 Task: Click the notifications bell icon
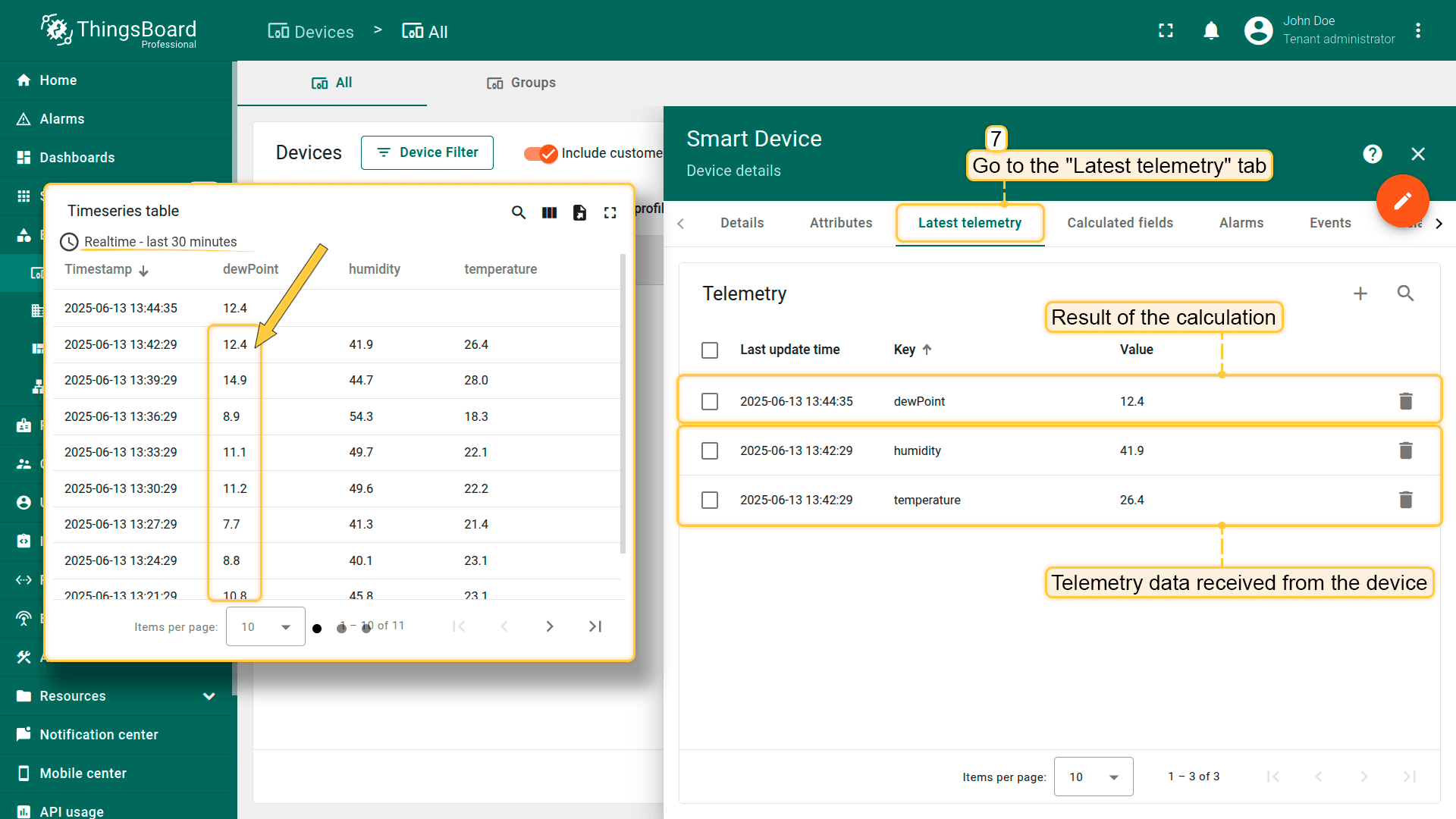(1211, 30)
